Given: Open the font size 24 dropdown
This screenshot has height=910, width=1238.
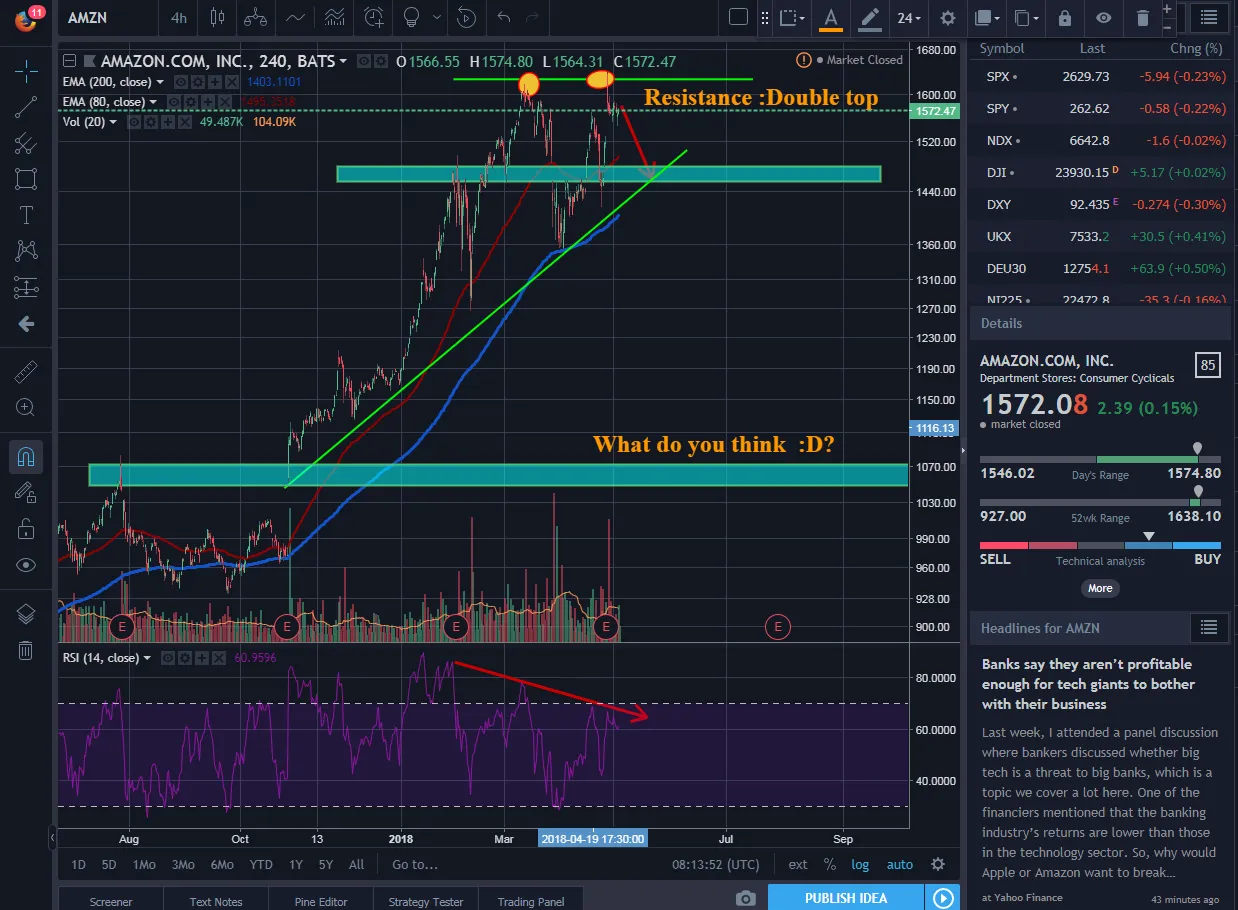Looking at the screenshot, I should click(x=909, y=17).
